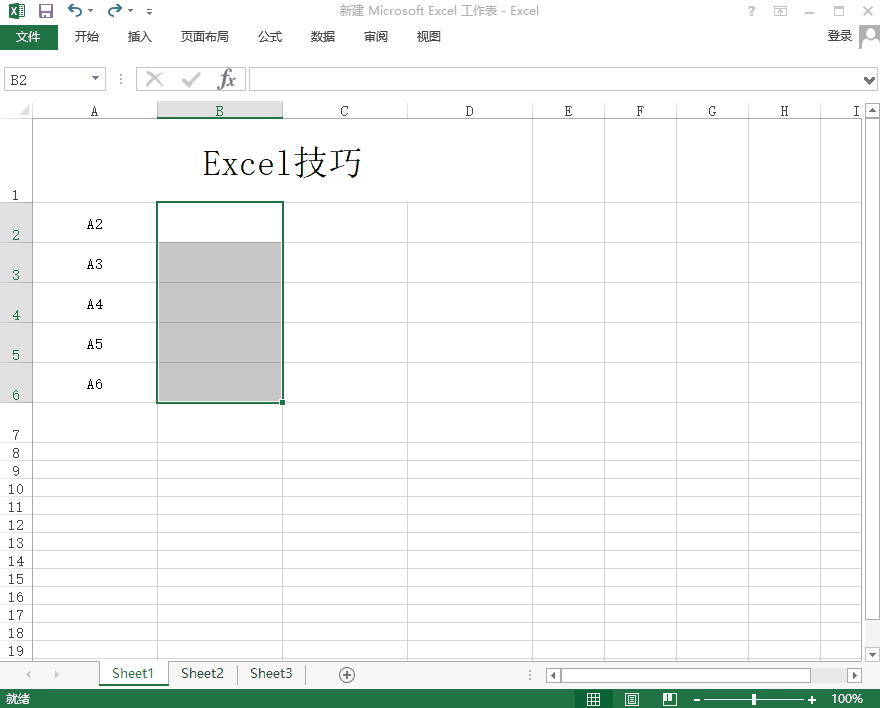The image size is (880, 708).
Task: Click the 登录 sign-in link
Action: click(x=840, y=36)
